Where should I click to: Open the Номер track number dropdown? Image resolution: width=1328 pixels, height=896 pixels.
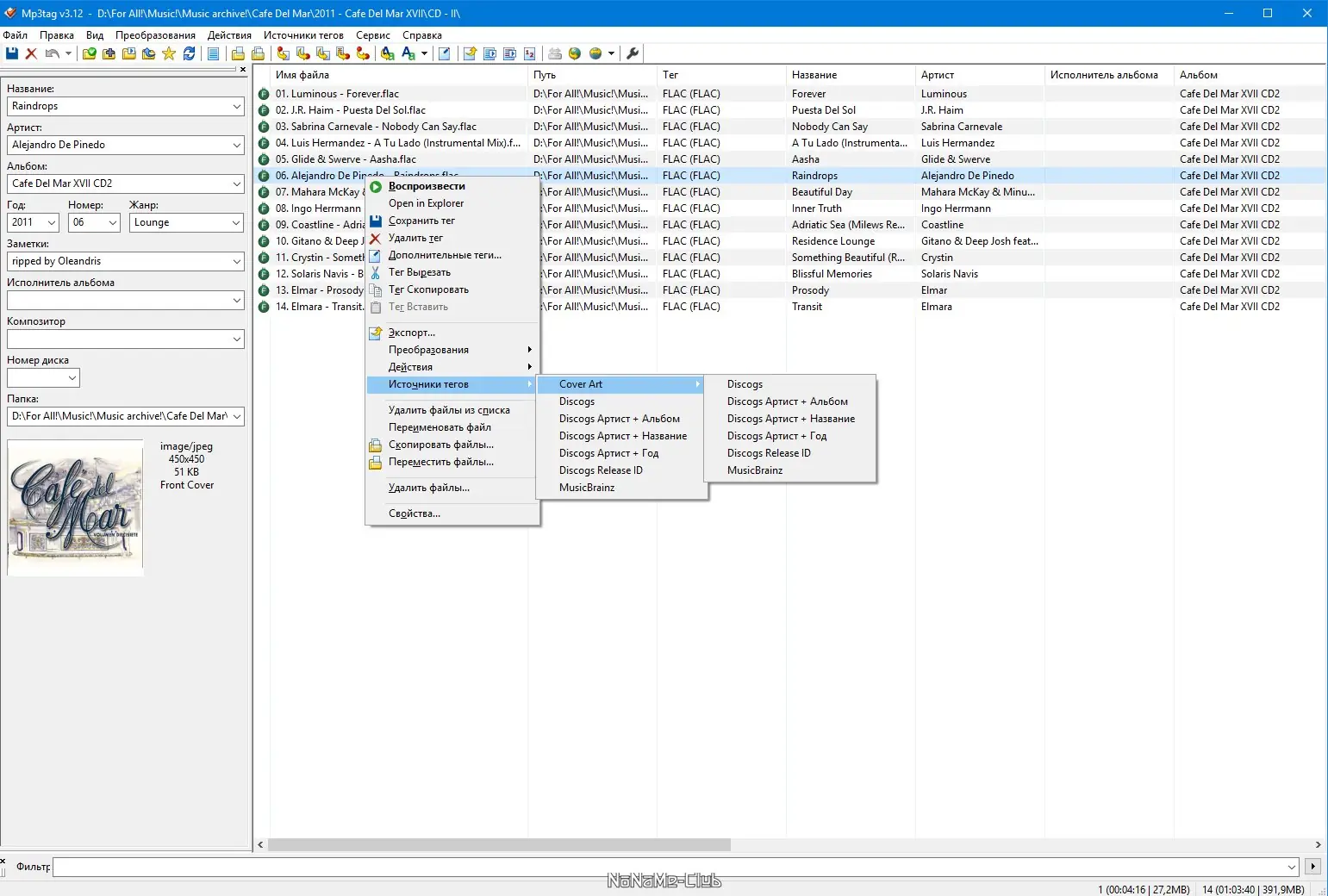[112, 222]
